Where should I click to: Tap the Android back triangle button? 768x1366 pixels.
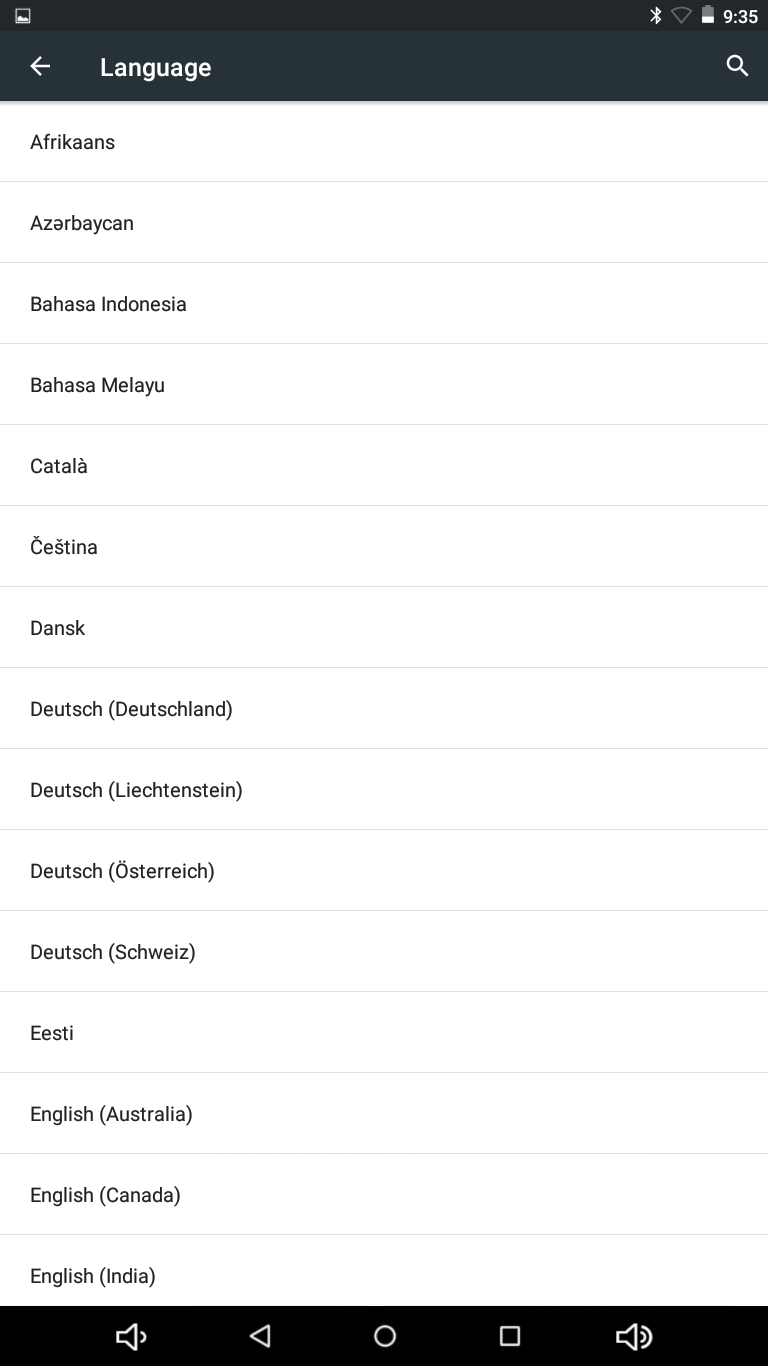click(x=260, y=1336)
